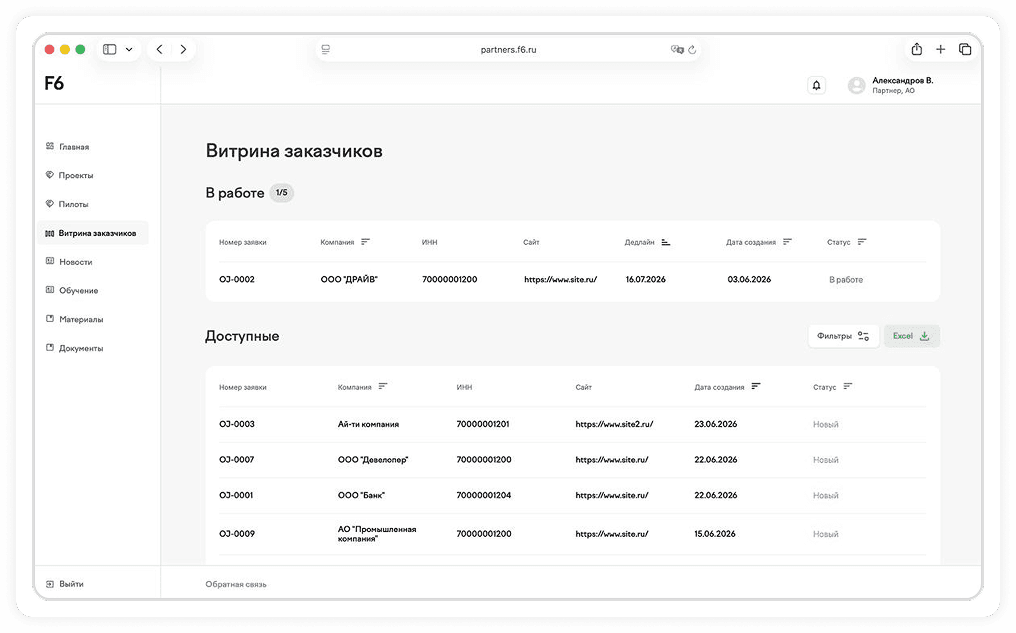1016x633 pixels.
Task: Open request OJ-0003
Action: [x=237, y=424]
